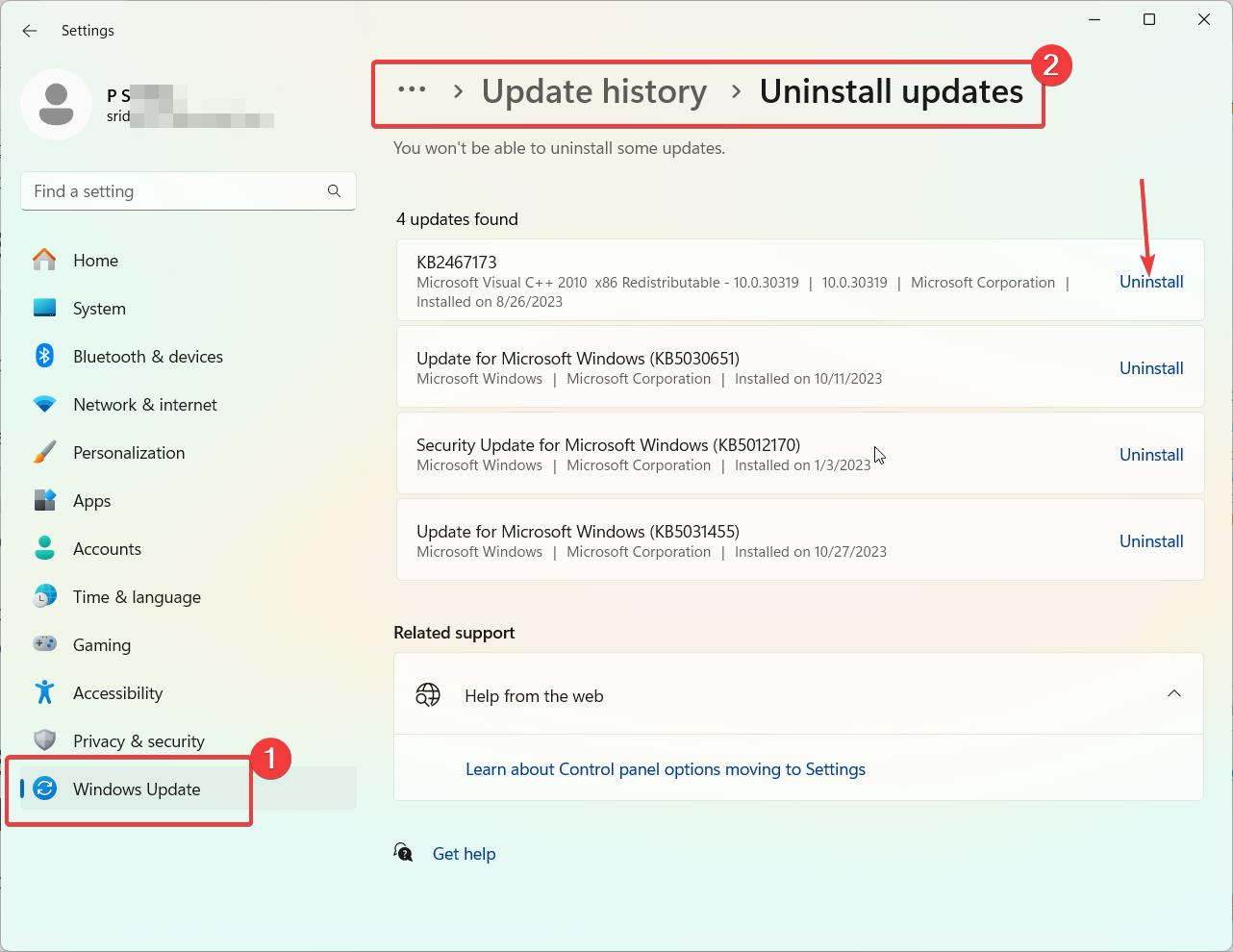The height and width of the screenshot is (952, 1233).
Task: Uninstall update KB5031455
Action: coord(1151,541)
